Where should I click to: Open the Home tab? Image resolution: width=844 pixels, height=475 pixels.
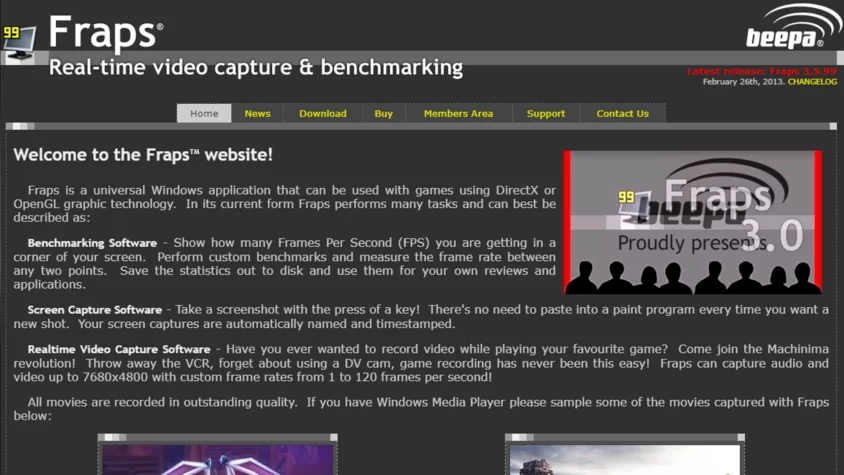pyautogui.click(x=204, y=114)
